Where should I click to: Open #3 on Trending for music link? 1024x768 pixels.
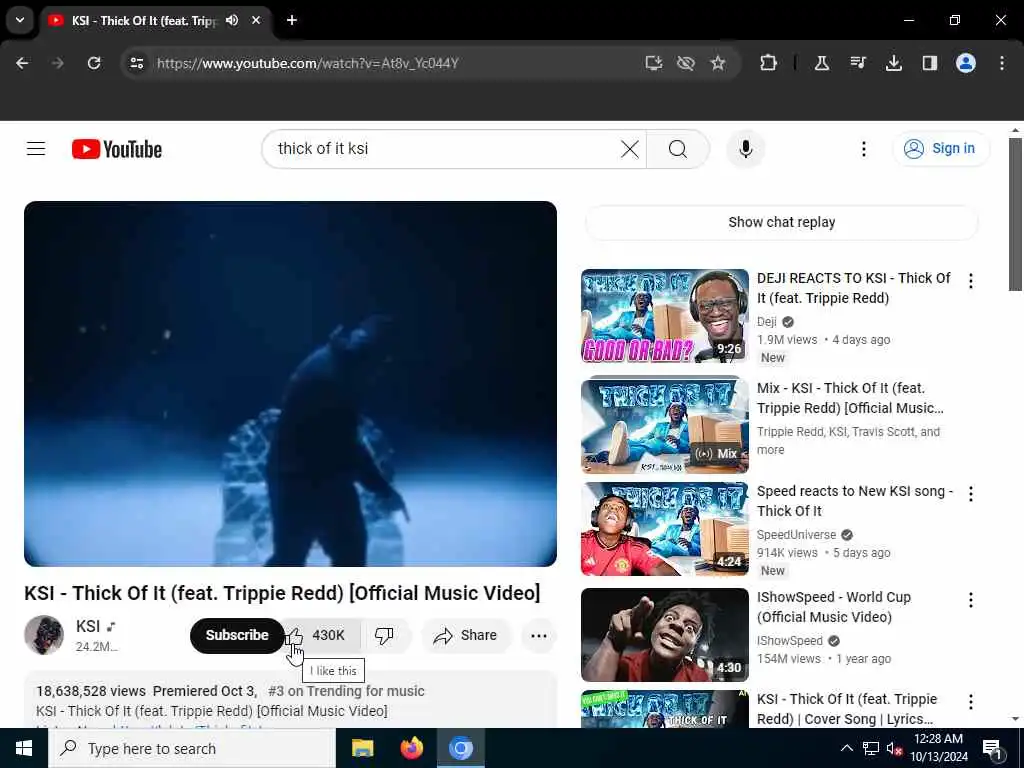point(346,691)
